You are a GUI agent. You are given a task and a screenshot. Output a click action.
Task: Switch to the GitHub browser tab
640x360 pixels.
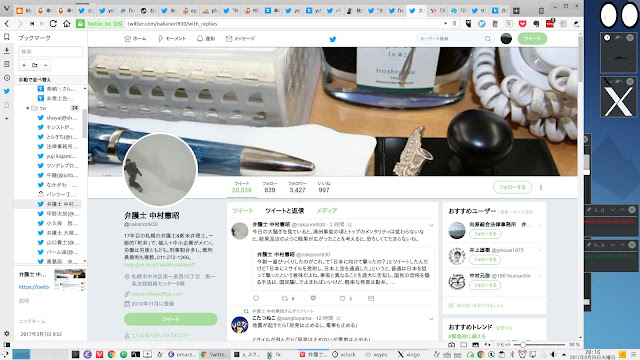pos(147,11)
